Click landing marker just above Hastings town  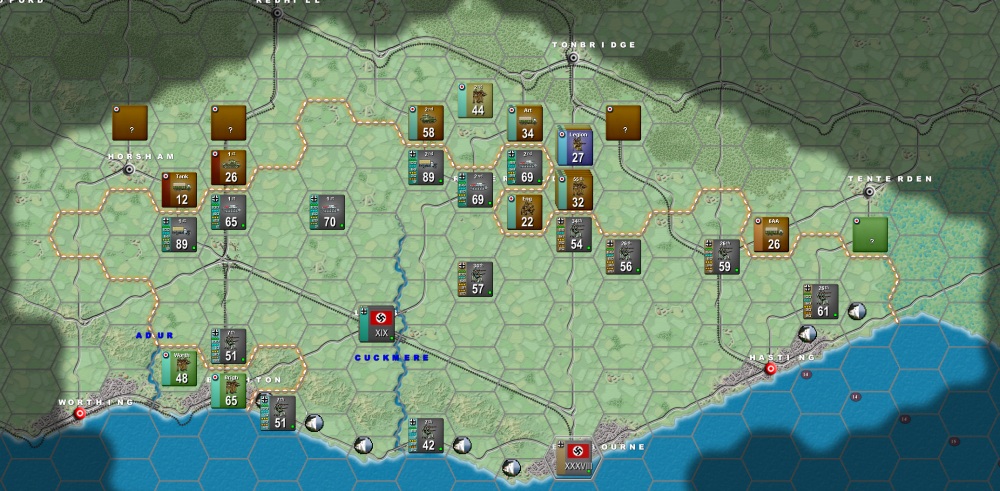click(807, 333)
